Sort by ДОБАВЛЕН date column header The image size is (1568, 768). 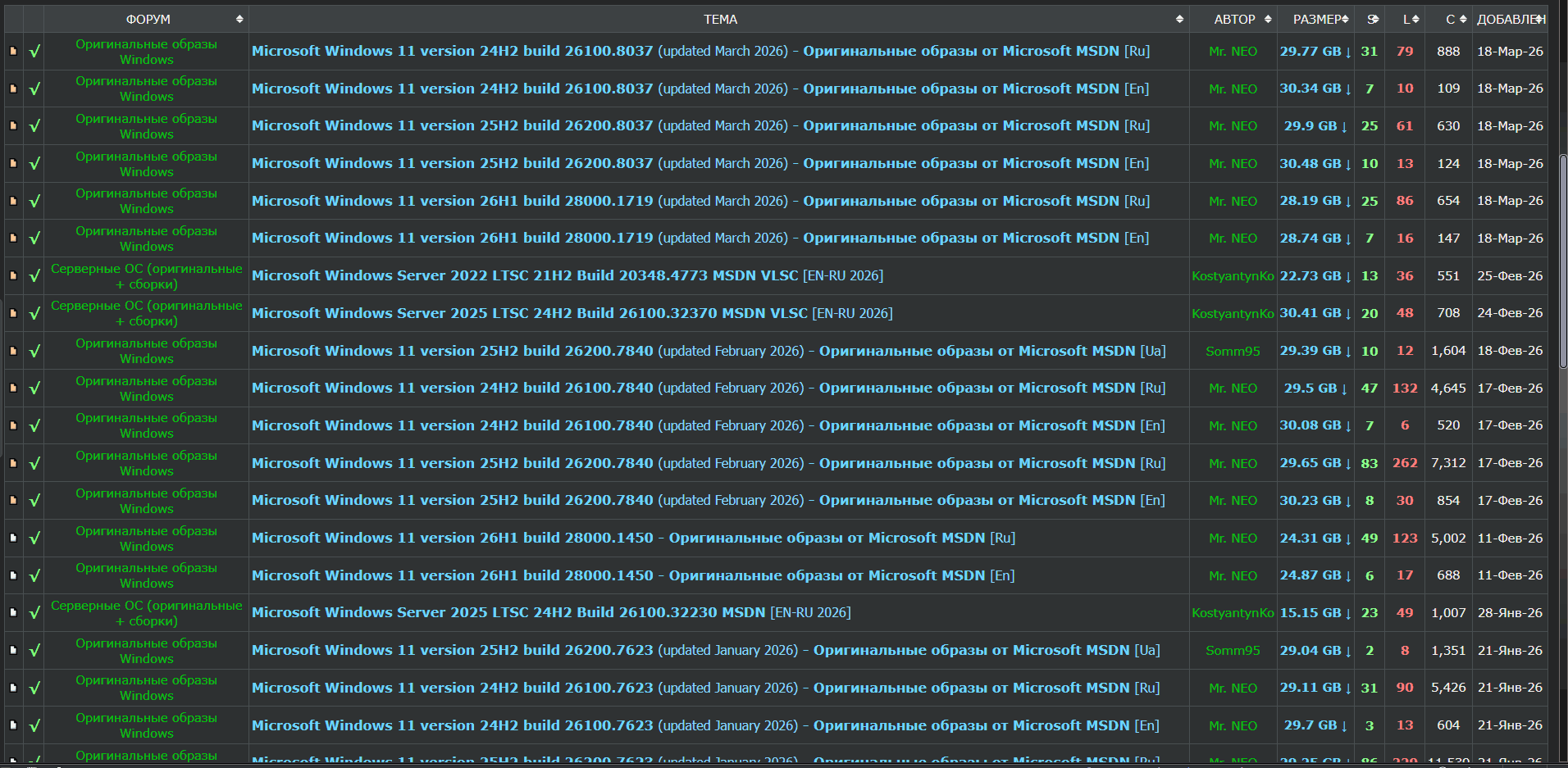pyautogui.click(x=1510, y=19)
